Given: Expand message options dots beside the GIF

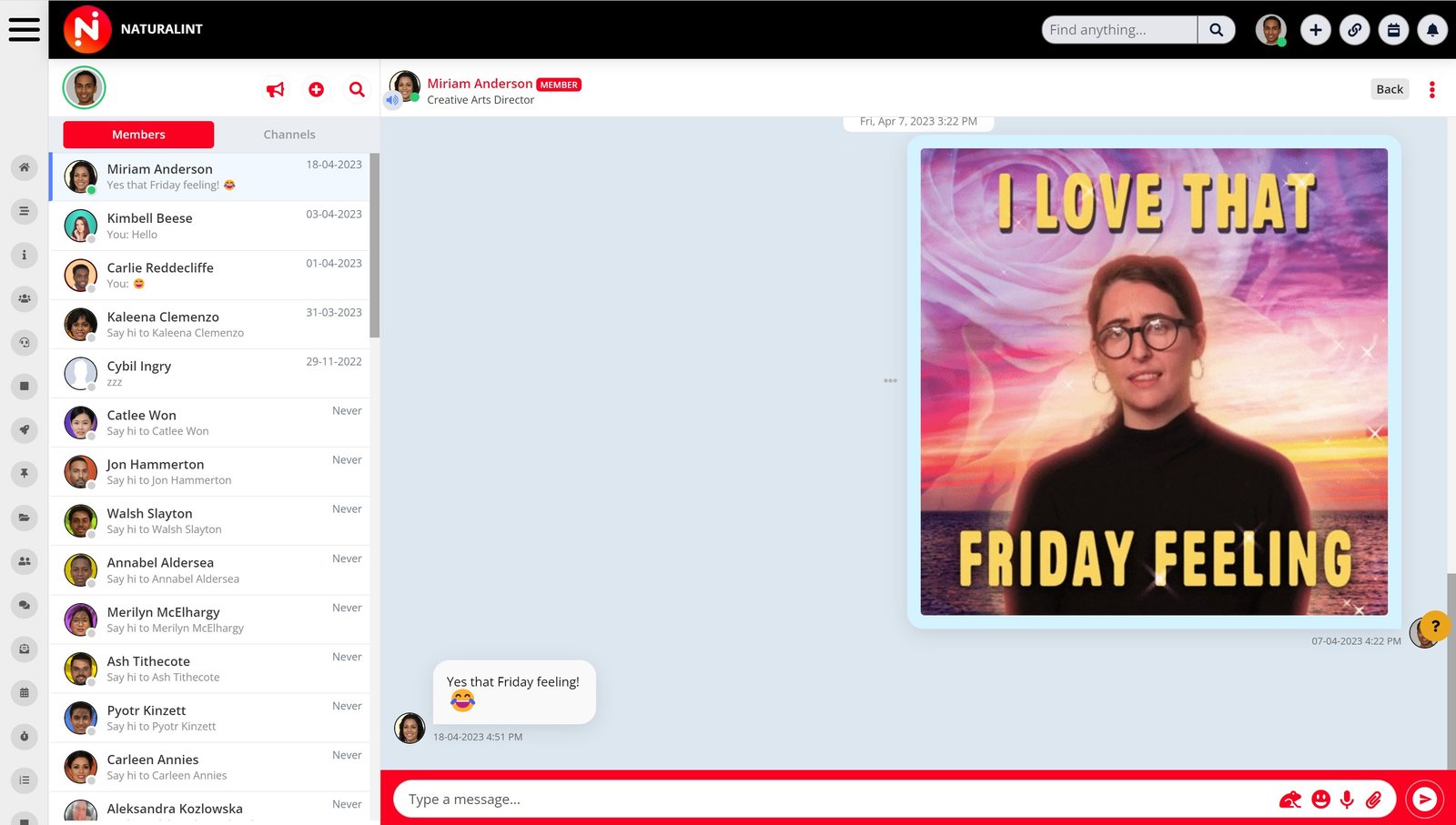Looking at the screenshot, I should (x=890, y=380).
